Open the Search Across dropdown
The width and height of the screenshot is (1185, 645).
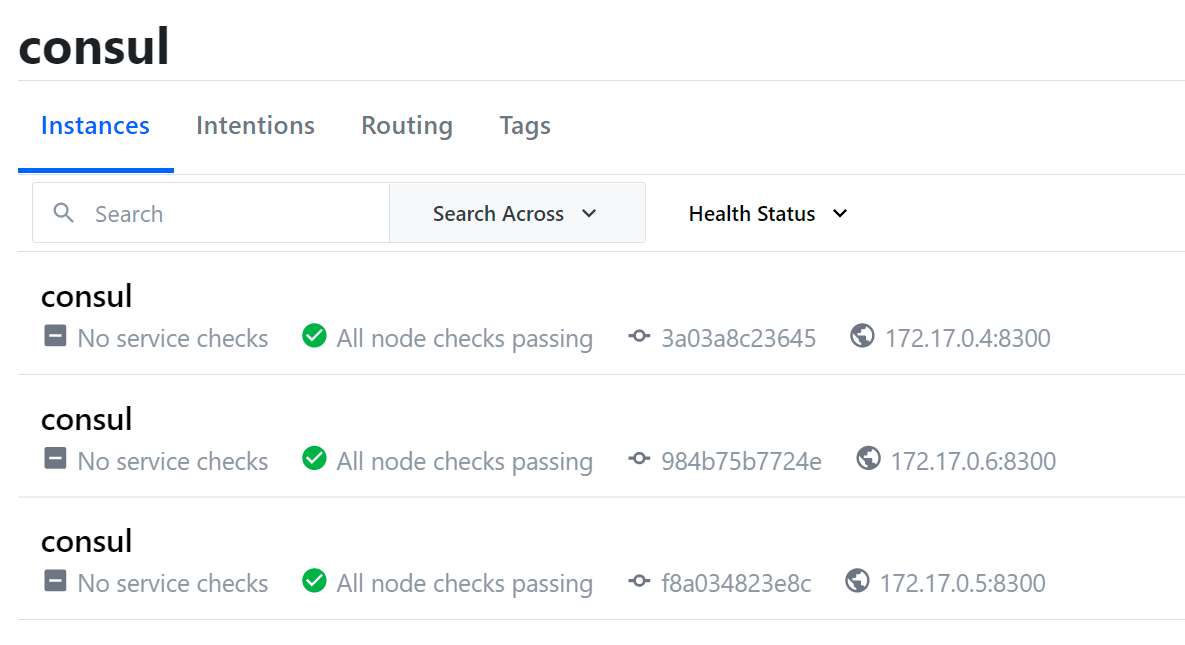click(x=517, y=213)
